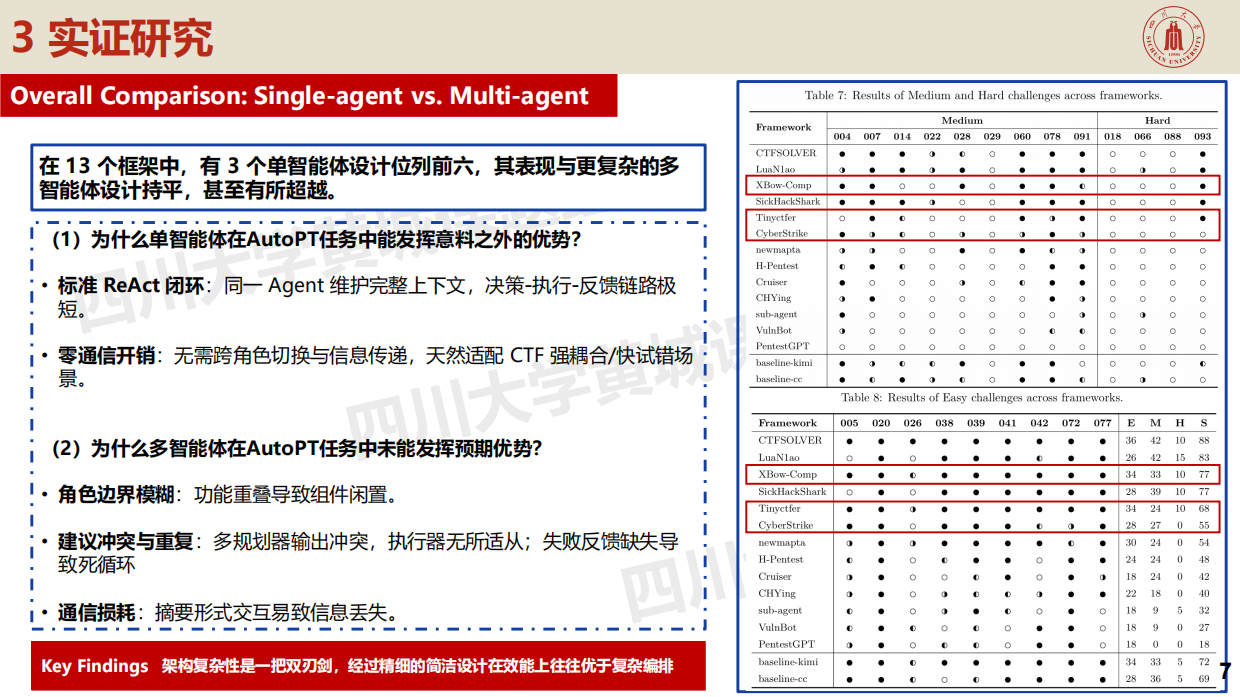
Task: Click the score '83' in LuaN1ao's row
Action: 1203,457
